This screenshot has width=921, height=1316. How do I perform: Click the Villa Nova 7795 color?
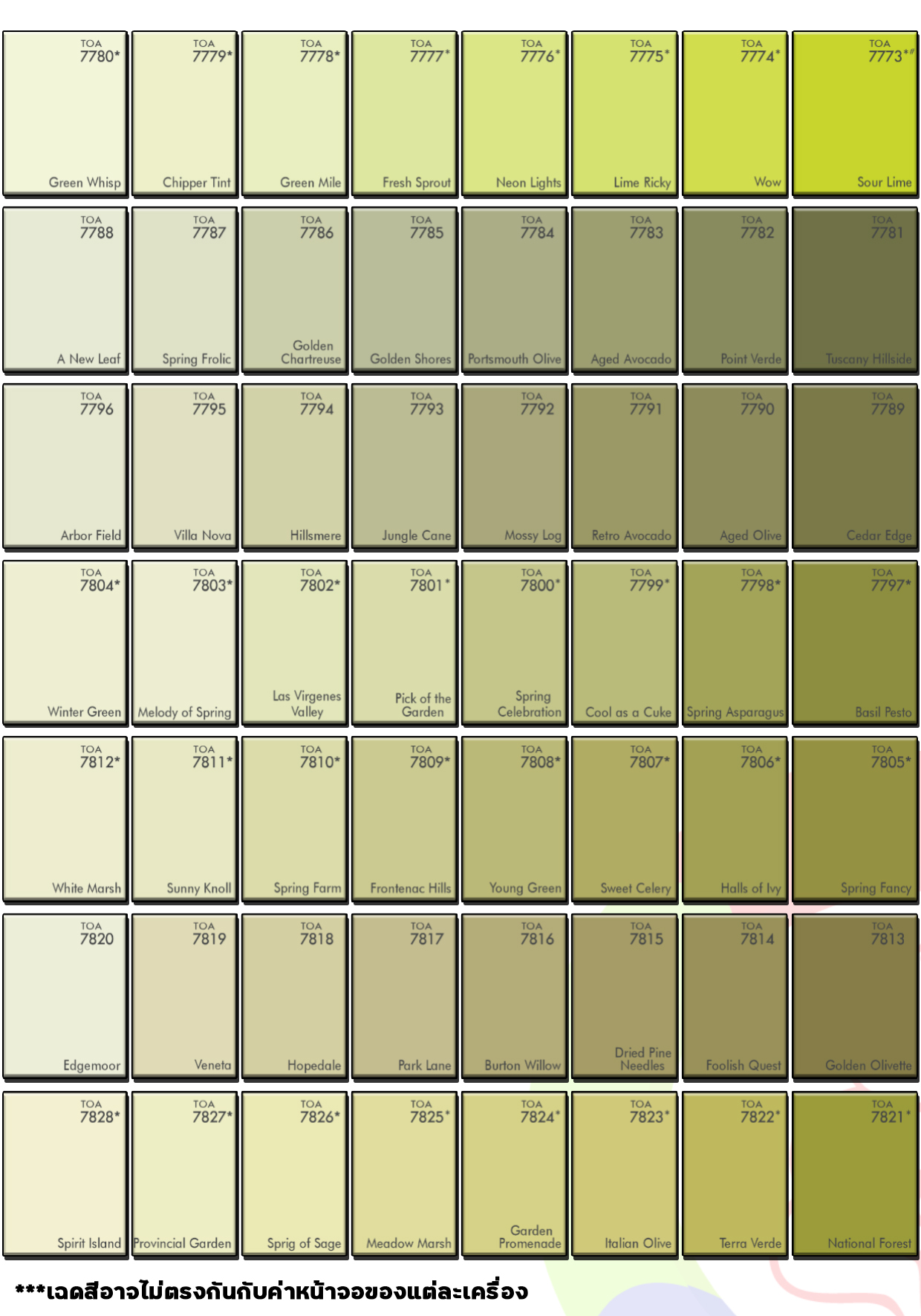coord(184,466)
